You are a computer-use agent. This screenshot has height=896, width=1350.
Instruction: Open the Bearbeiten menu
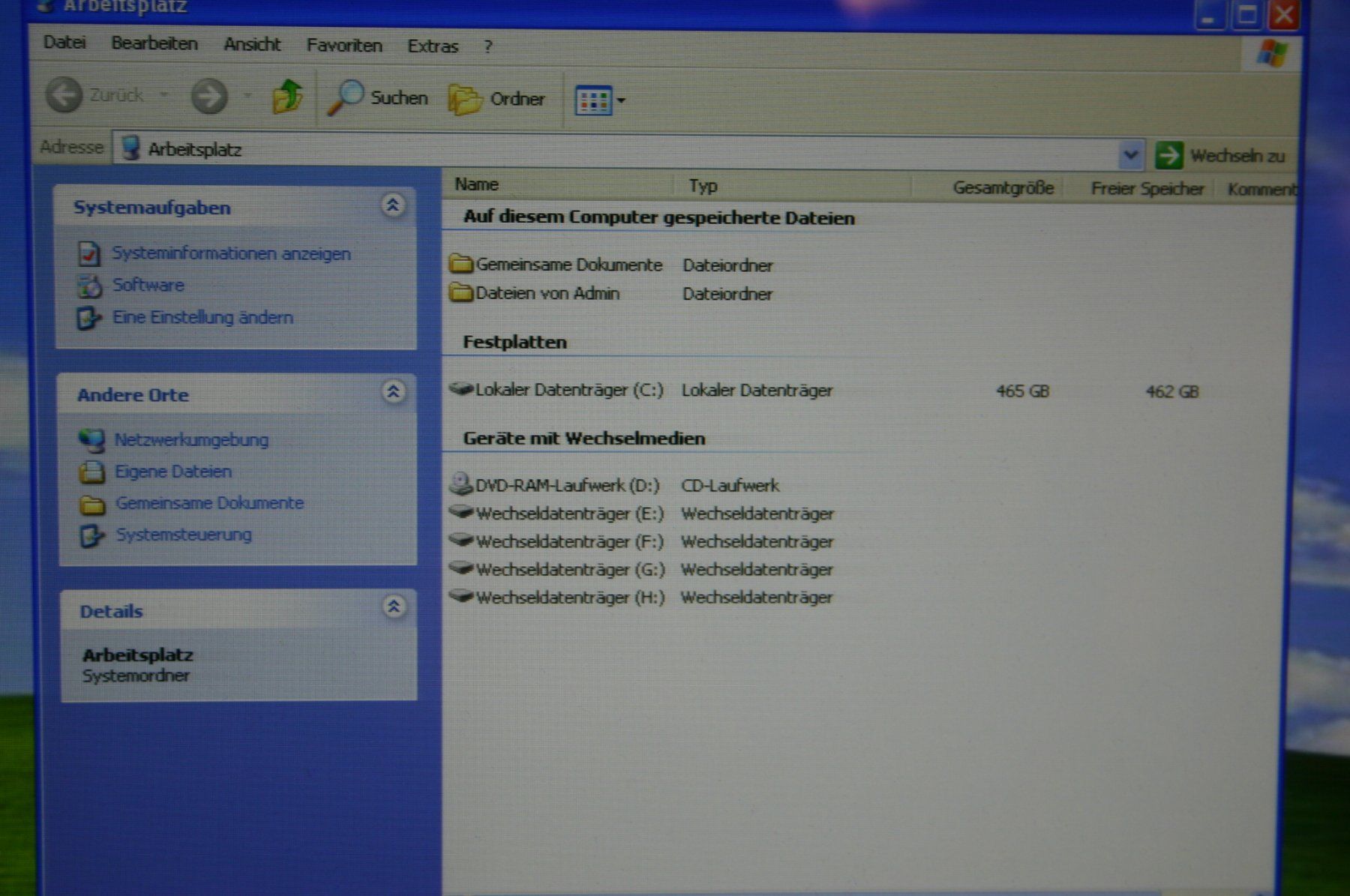(154, 43)
